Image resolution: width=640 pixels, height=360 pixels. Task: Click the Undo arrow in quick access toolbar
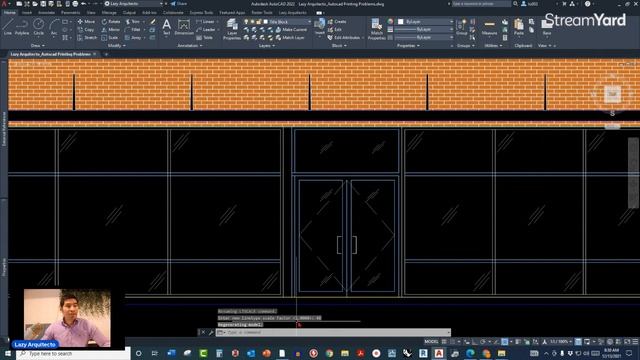click(x=83, y=4)
